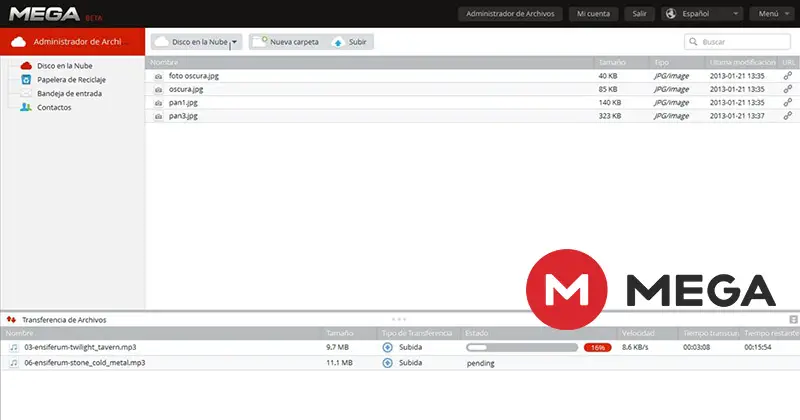Click the upload progress bar of twilight_tavern.mp3

click(521, 348)
